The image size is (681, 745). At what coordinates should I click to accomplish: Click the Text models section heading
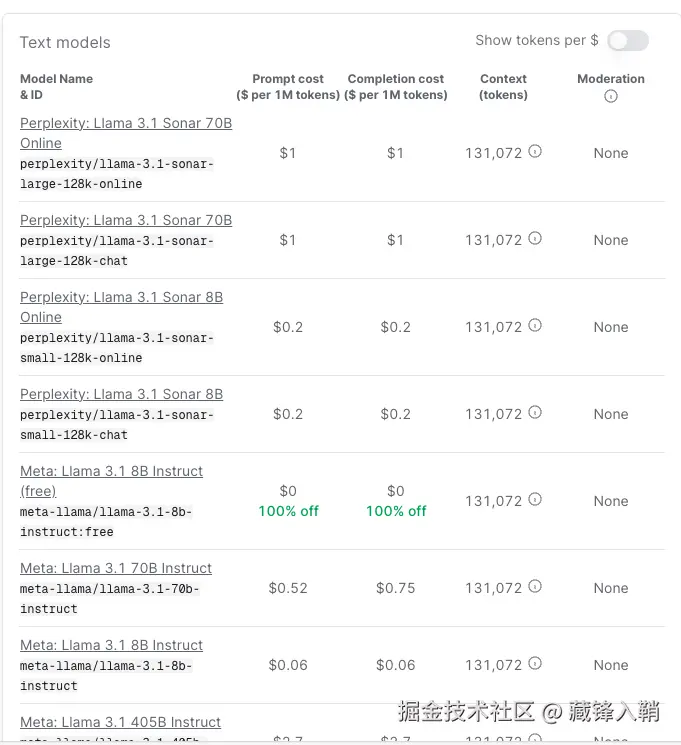[x=65, y=42]
